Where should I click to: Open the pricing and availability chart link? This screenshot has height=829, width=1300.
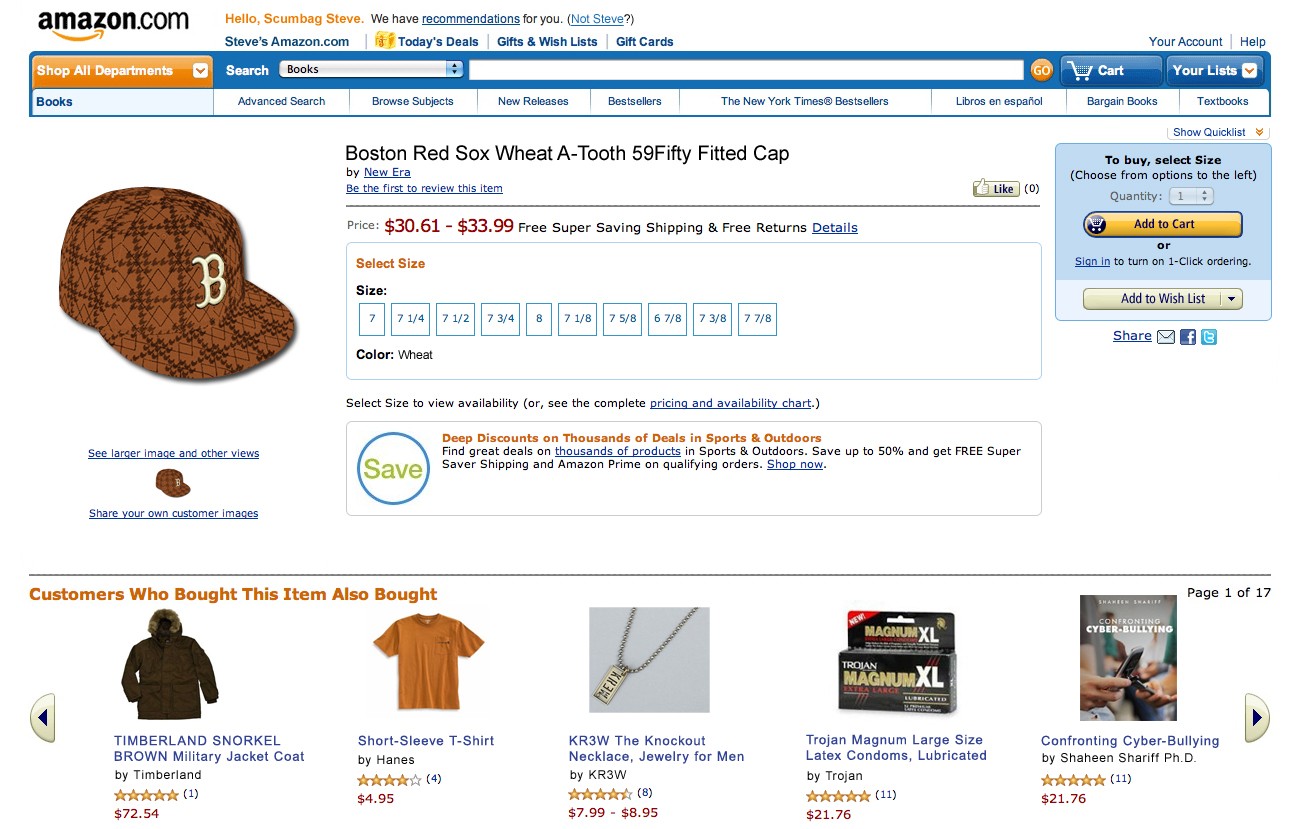730,403
